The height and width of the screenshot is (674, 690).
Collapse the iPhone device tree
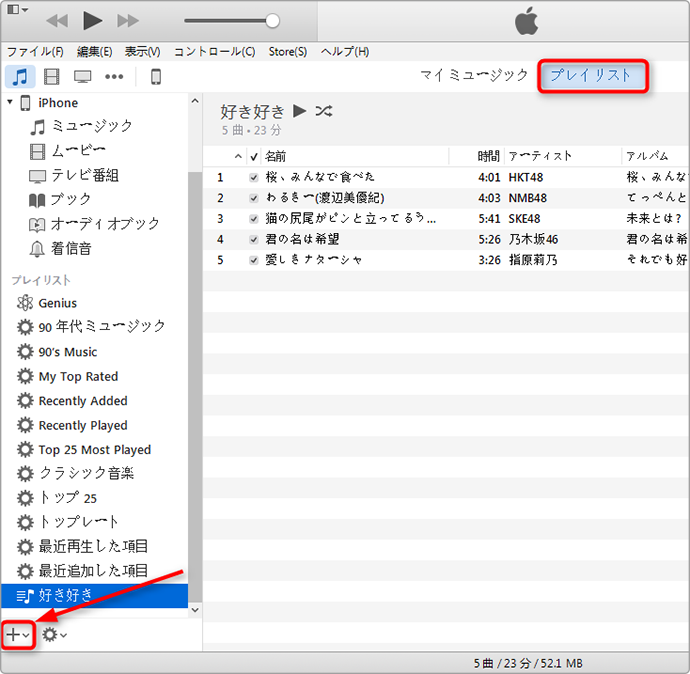(10, 102)
